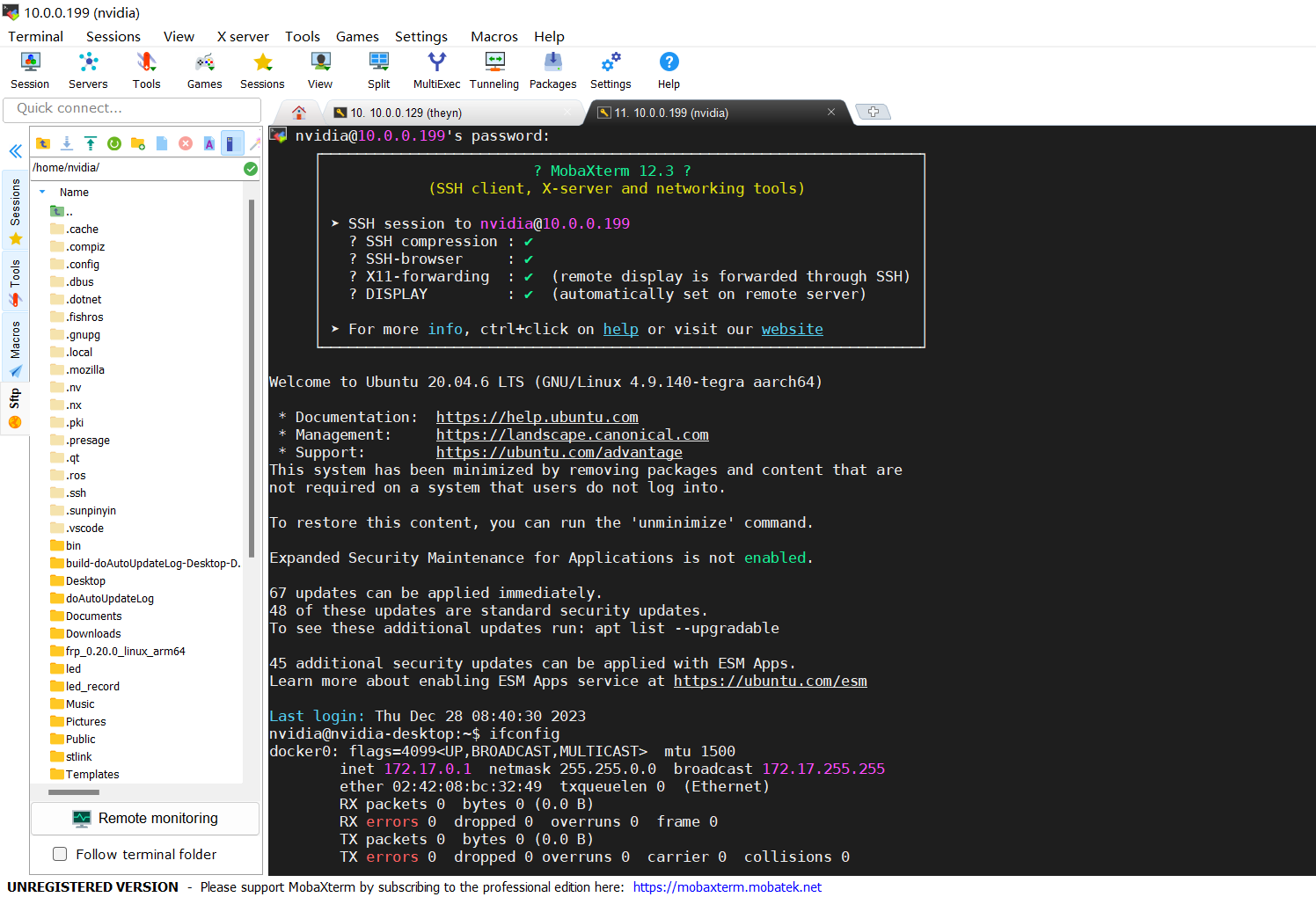
Task: Click the /home/nvidia/ path field
Action: click(x=136, y=168)
